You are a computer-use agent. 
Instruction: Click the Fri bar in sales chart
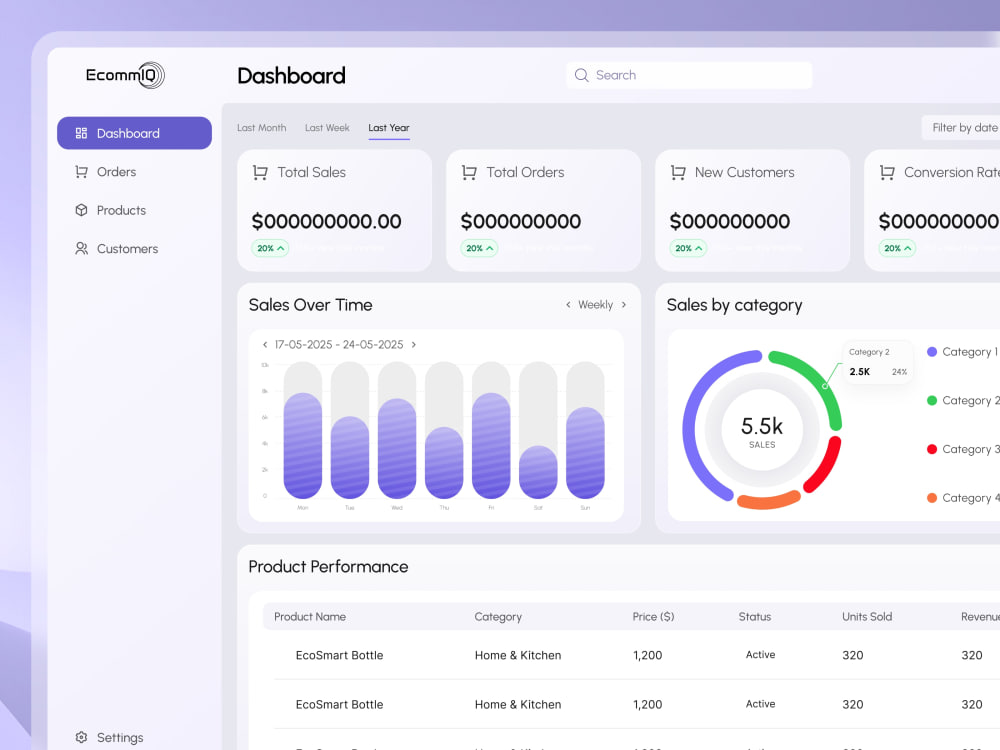(491, 445)
